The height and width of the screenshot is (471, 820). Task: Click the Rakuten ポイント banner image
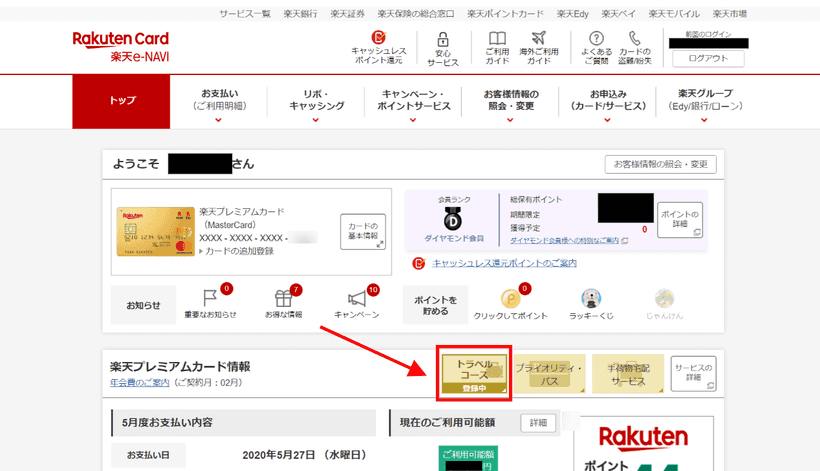tap(643, 444)
